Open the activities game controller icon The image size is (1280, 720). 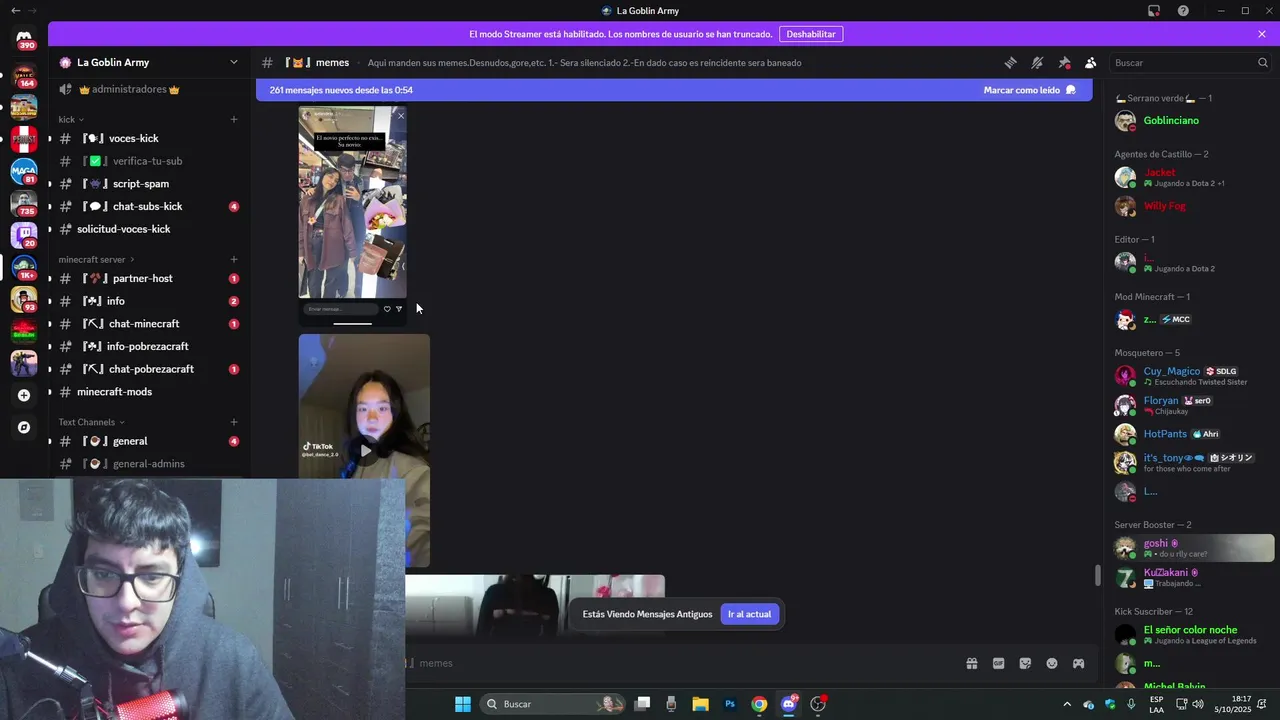[x=1079, y=663]
